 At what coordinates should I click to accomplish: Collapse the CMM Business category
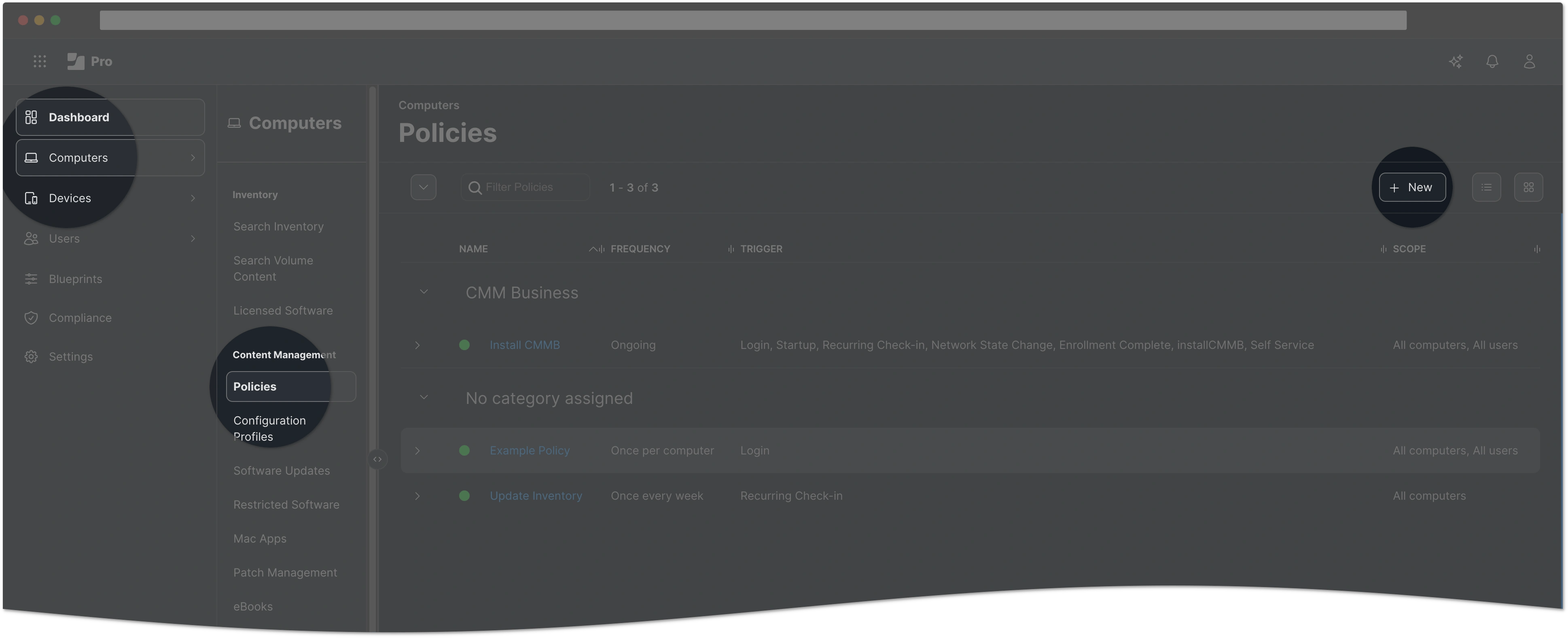pos(424,293)
